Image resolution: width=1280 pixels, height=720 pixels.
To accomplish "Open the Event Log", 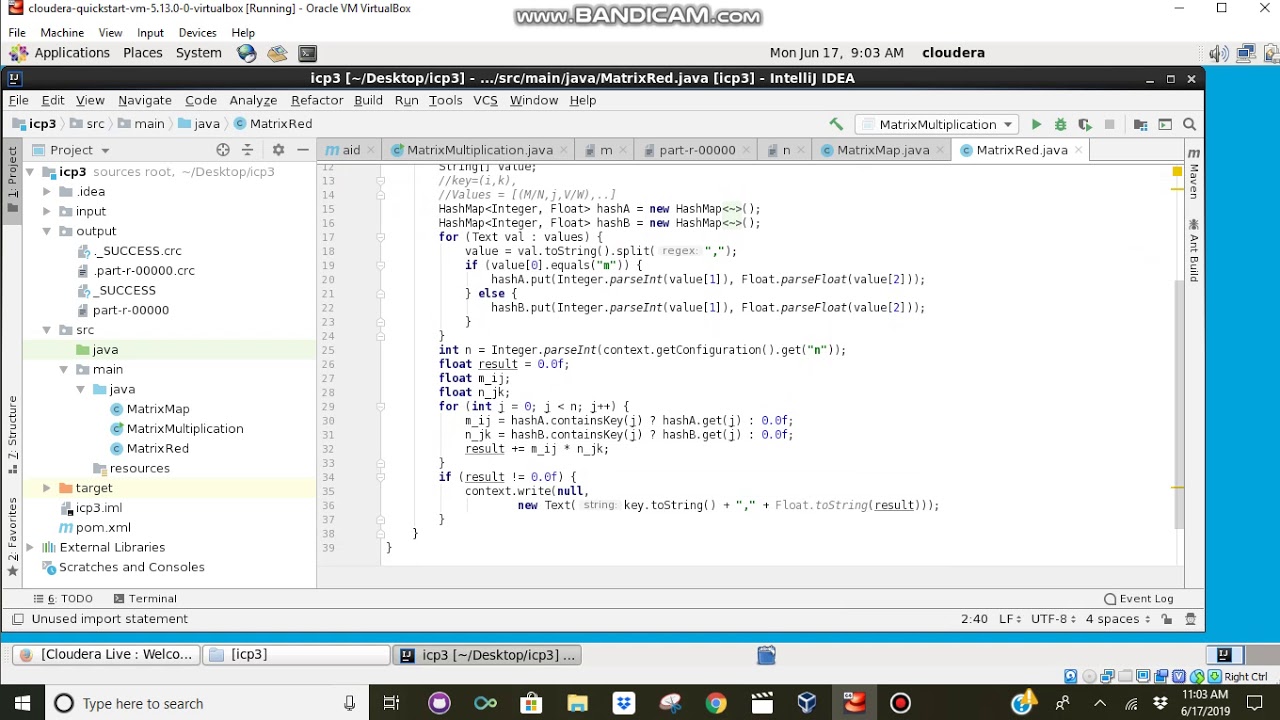I will pos(1139,599).
